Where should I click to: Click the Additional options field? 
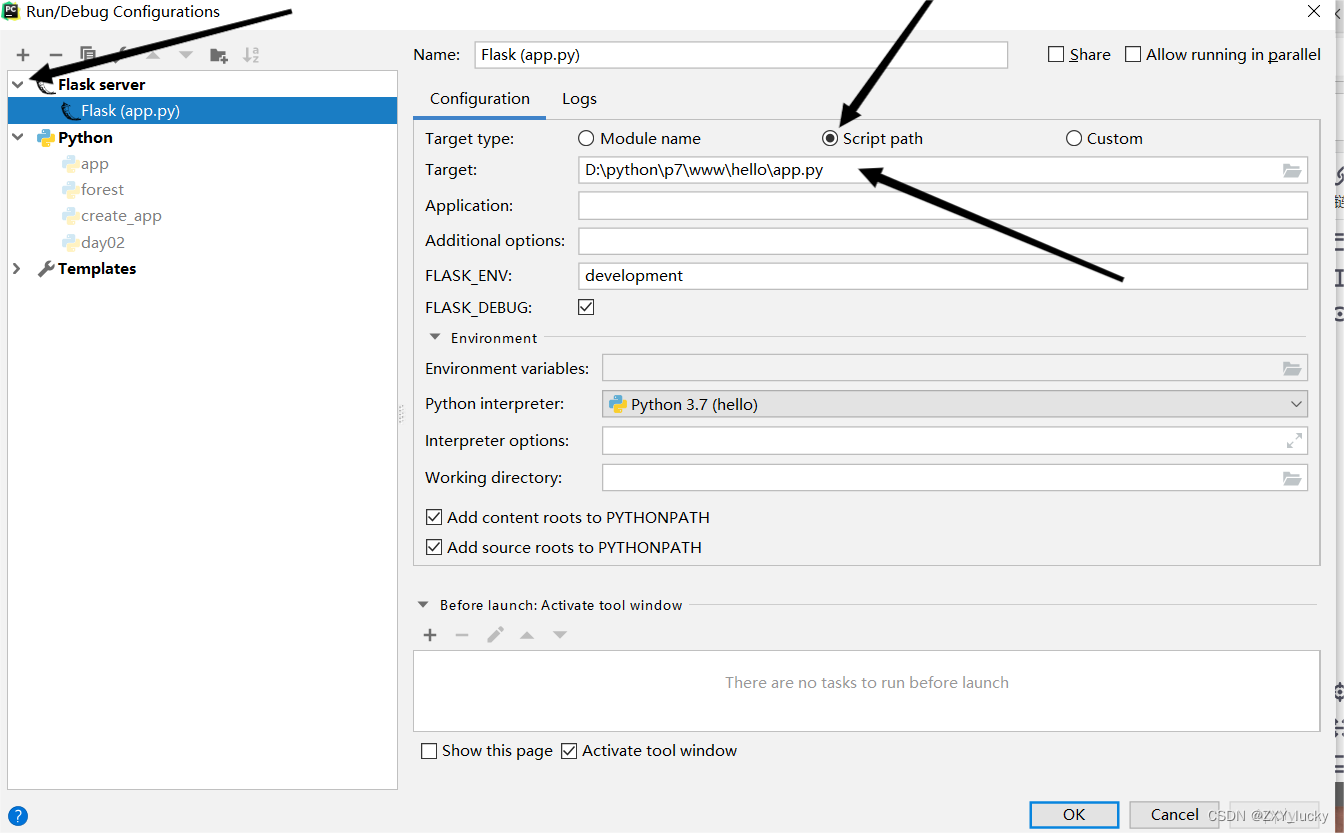click(x=943, y=241)
